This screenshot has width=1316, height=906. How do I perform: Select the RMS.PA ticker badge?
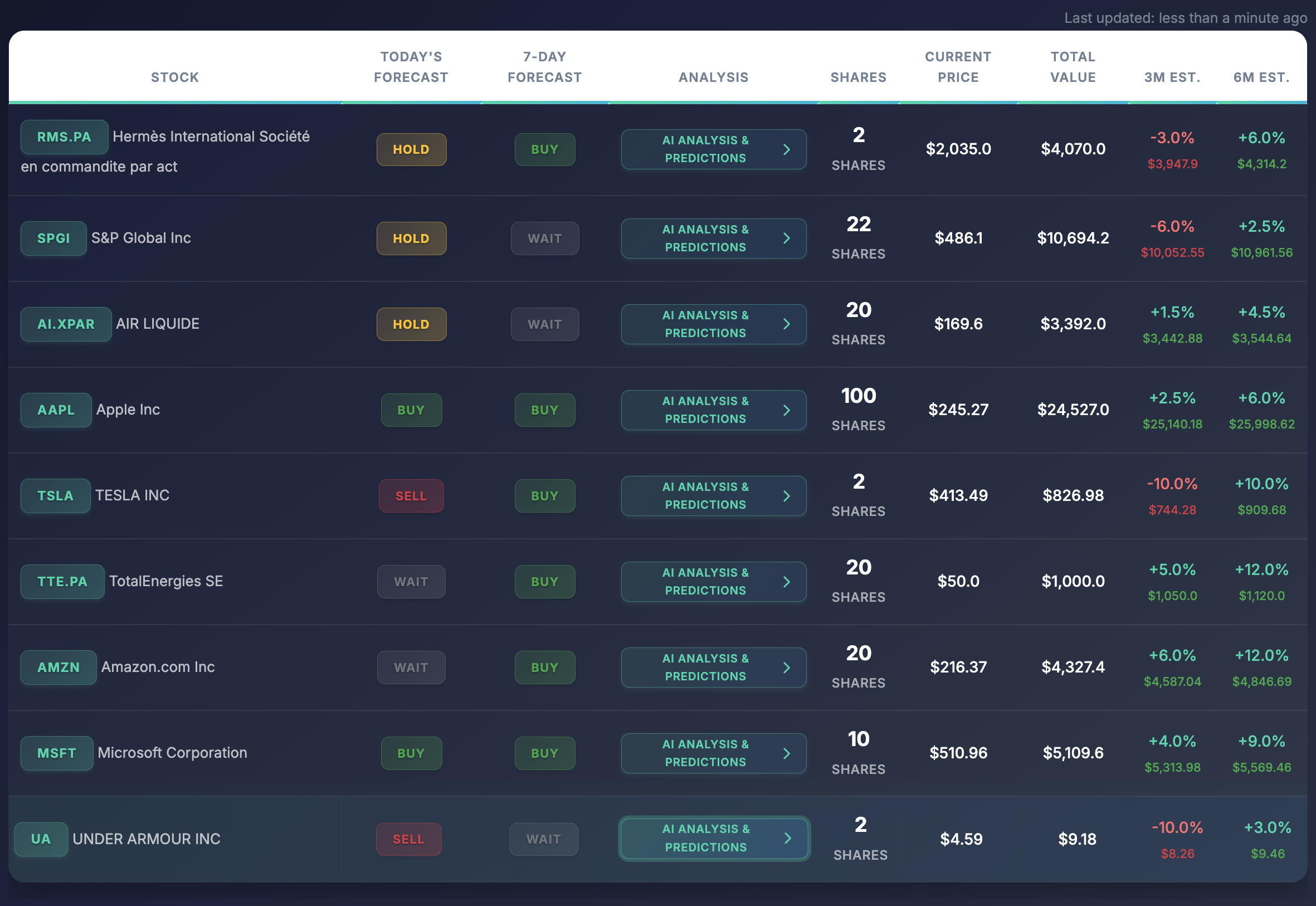64,137
